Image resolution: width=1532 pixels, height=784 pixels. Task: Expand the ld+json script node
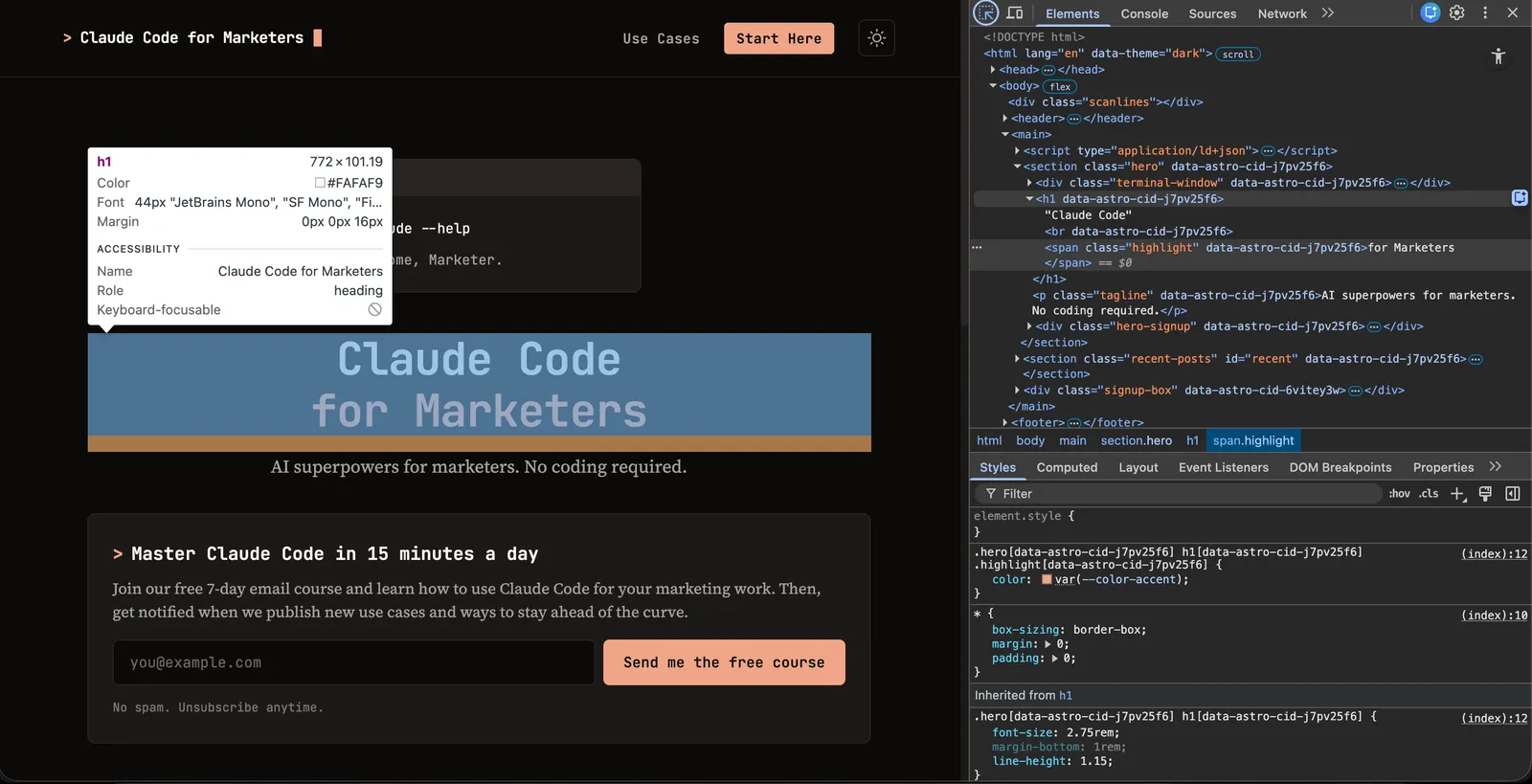point(1017,150)
